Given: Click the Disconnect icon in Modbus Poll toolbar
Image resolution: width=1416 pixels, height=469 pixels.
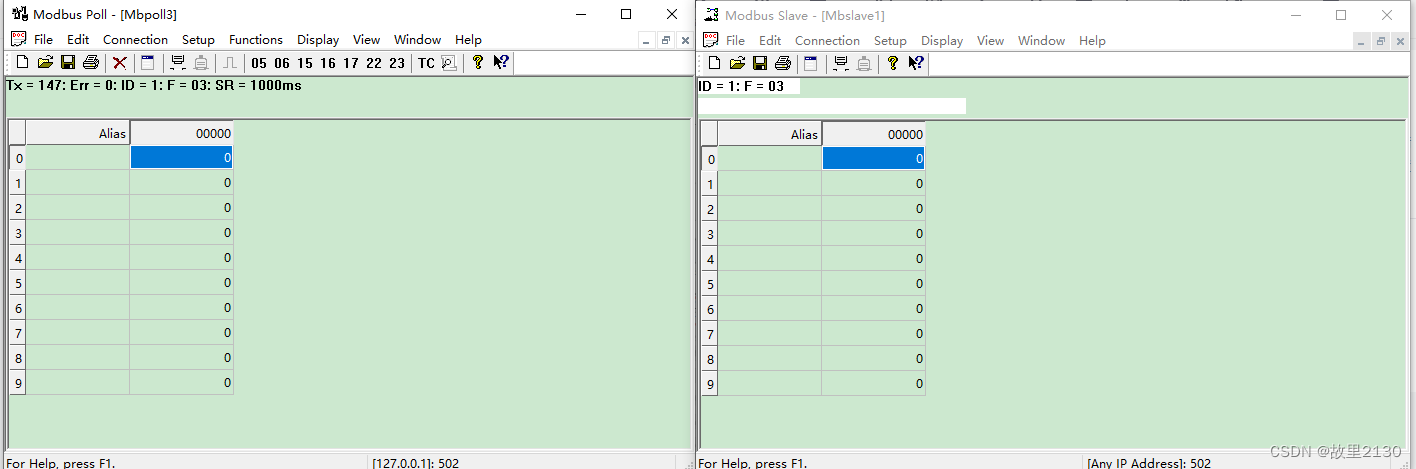Looking at the screenshot, I should [x=201, y=63].
